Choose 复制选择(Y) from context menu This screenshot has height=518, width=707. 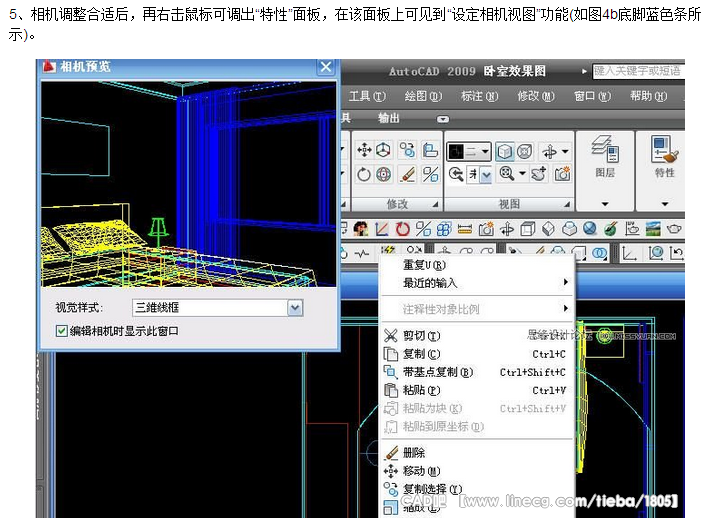477,489
